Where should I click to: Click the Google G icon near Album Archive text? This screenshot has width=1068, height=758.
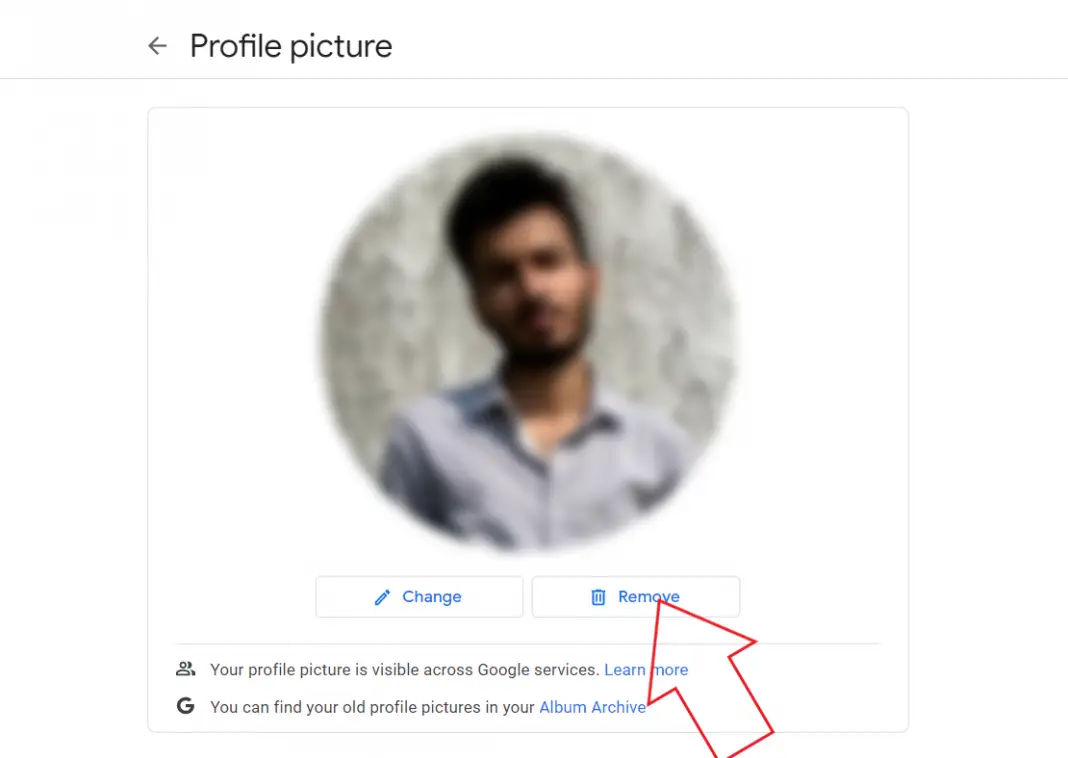coord(186,706)
